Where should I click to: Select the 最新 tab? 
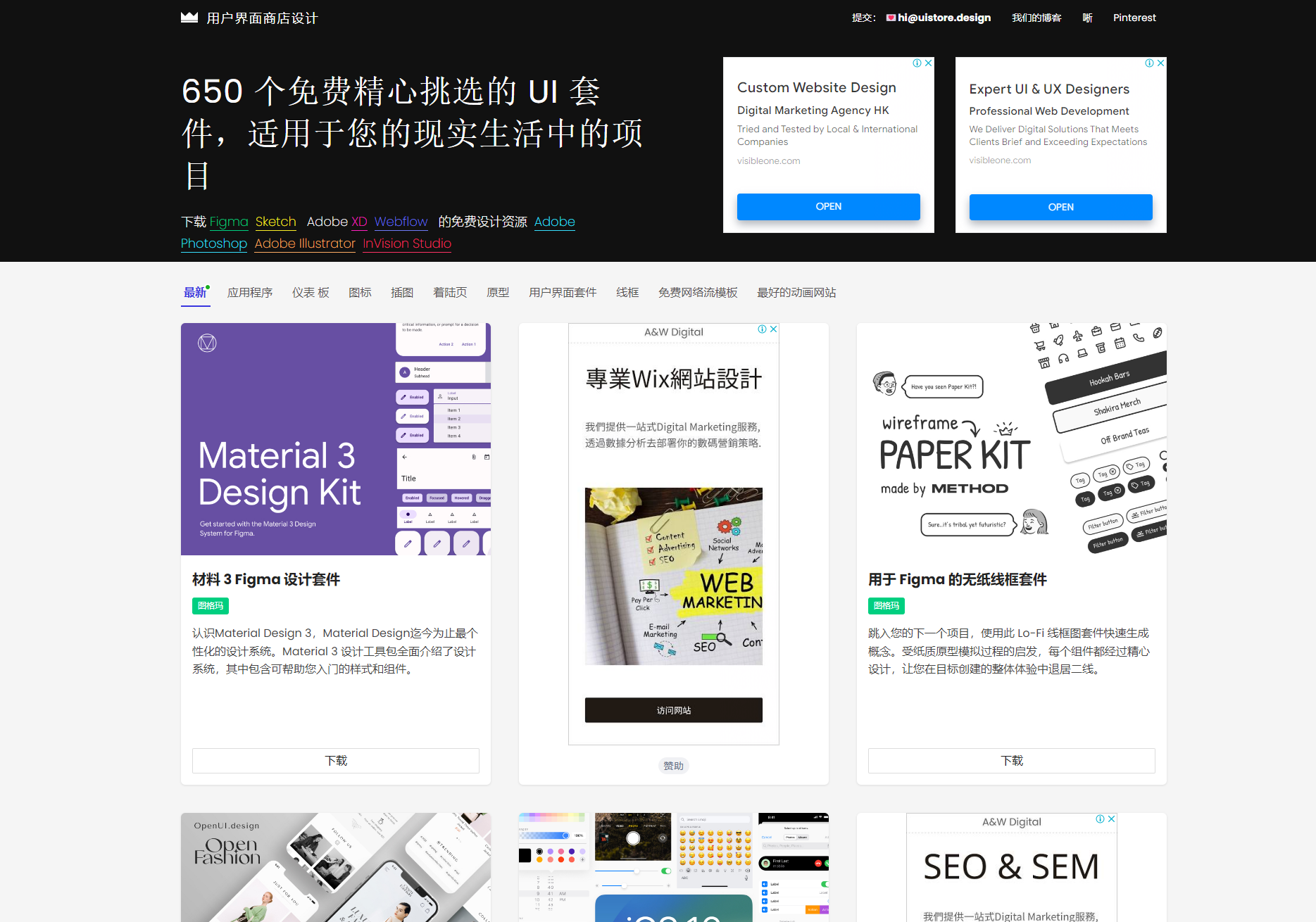(x=195, y=293)
